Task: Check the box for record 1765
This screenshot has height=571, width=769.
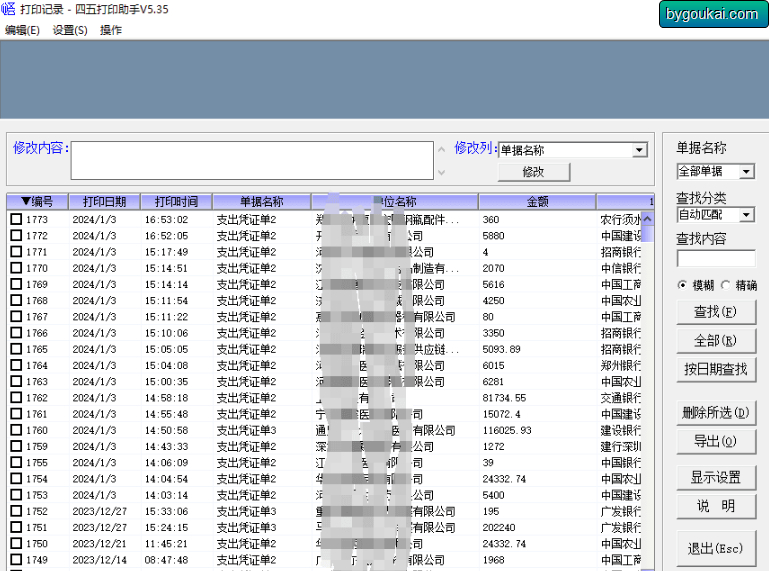Action: (x=16, y=348)
